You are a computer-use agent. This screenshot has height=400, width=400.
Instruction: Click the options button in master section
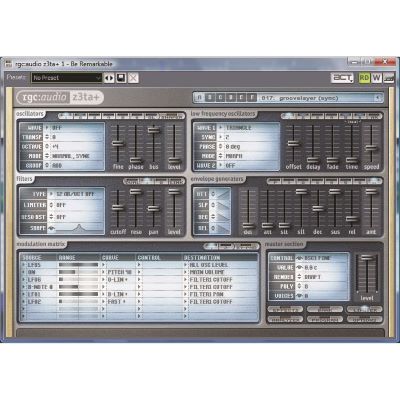pos(364,319)
